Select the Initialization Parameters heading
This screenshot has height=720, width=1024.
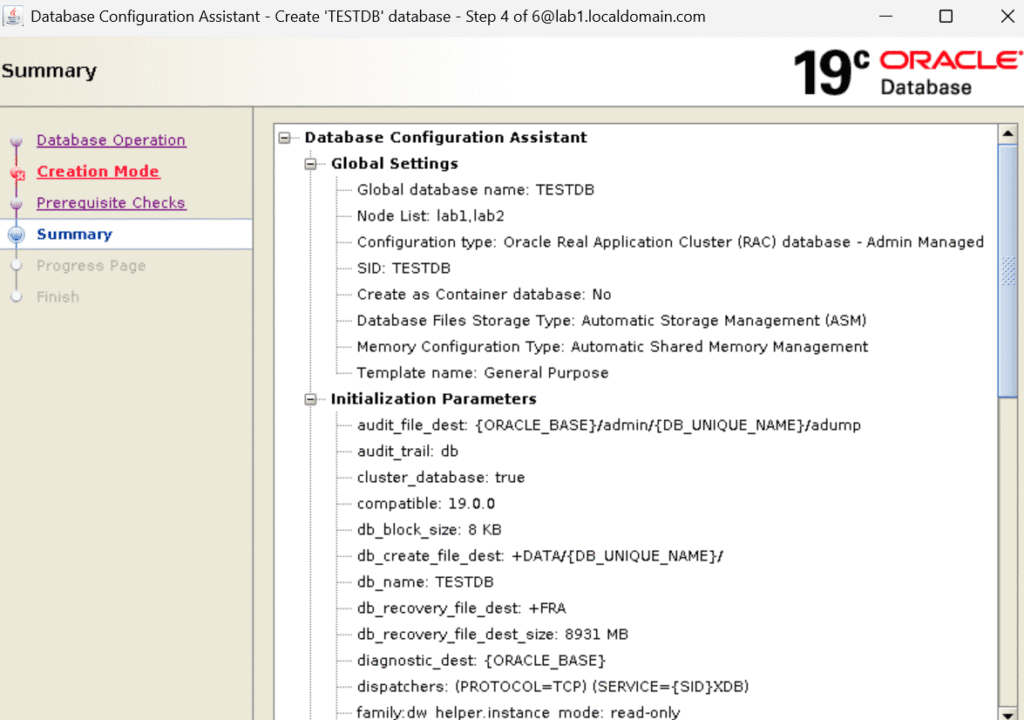434,399
